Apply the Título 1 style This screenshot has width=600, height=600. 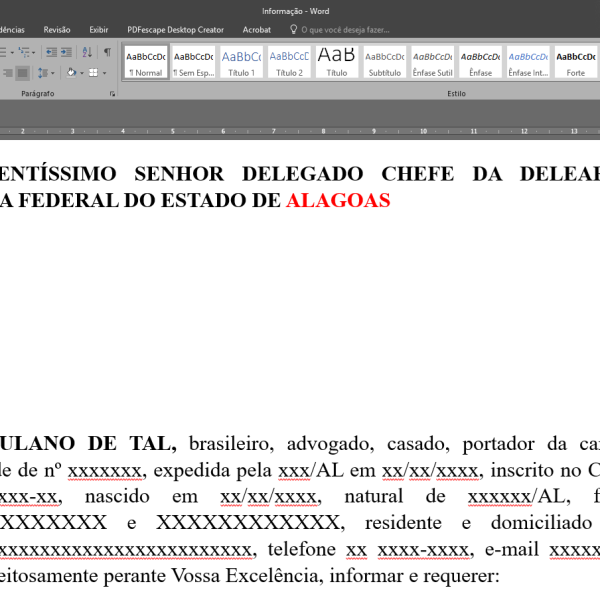[x=241, y=62]
